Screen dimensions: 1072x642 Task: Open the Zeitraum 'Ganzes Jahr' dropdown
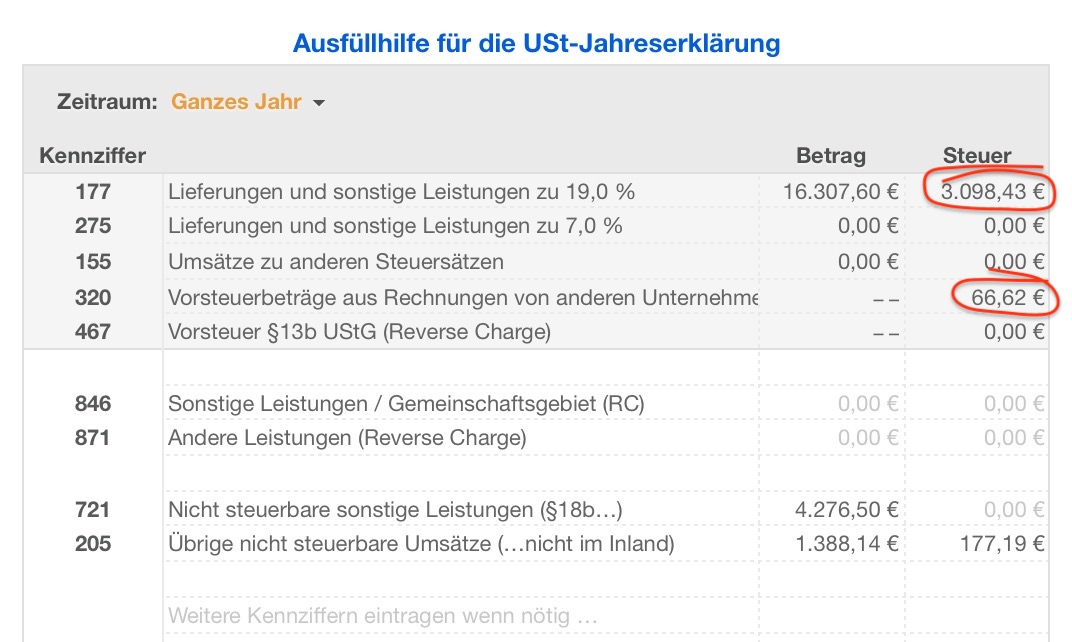(237, 102)
